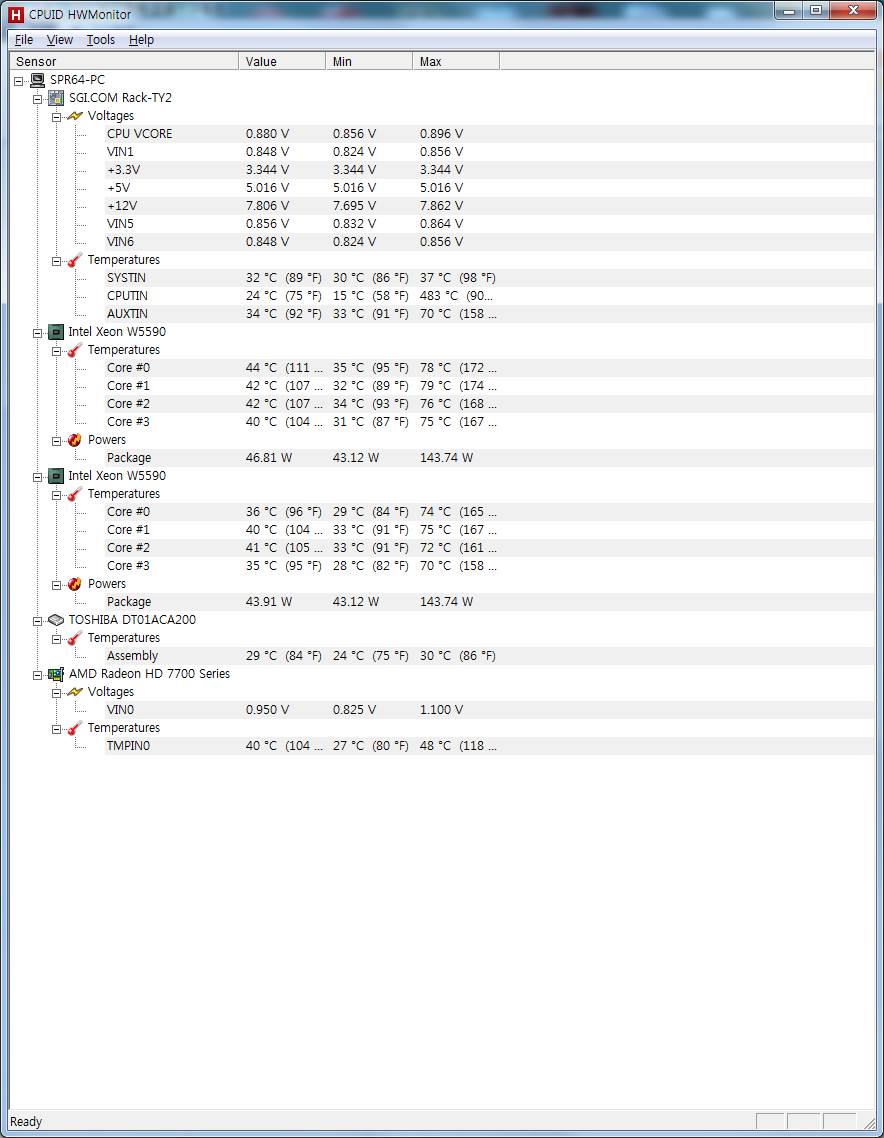
Task: Select the +12V voltage row
Action: pos(490,205)
